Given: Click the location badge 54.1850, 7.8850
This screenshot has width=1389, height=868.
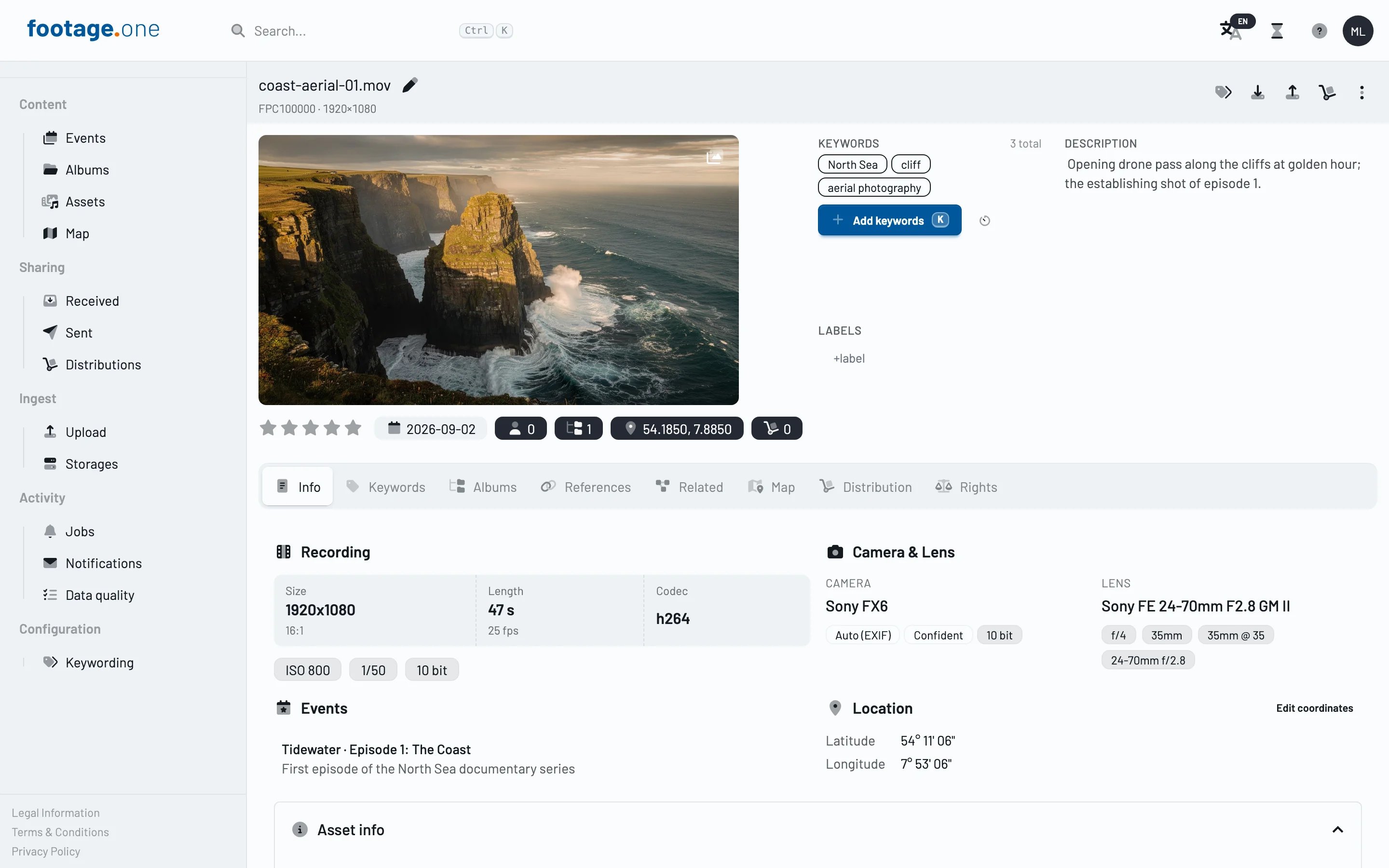Looking at the screenshot, I should click(677, 429).
